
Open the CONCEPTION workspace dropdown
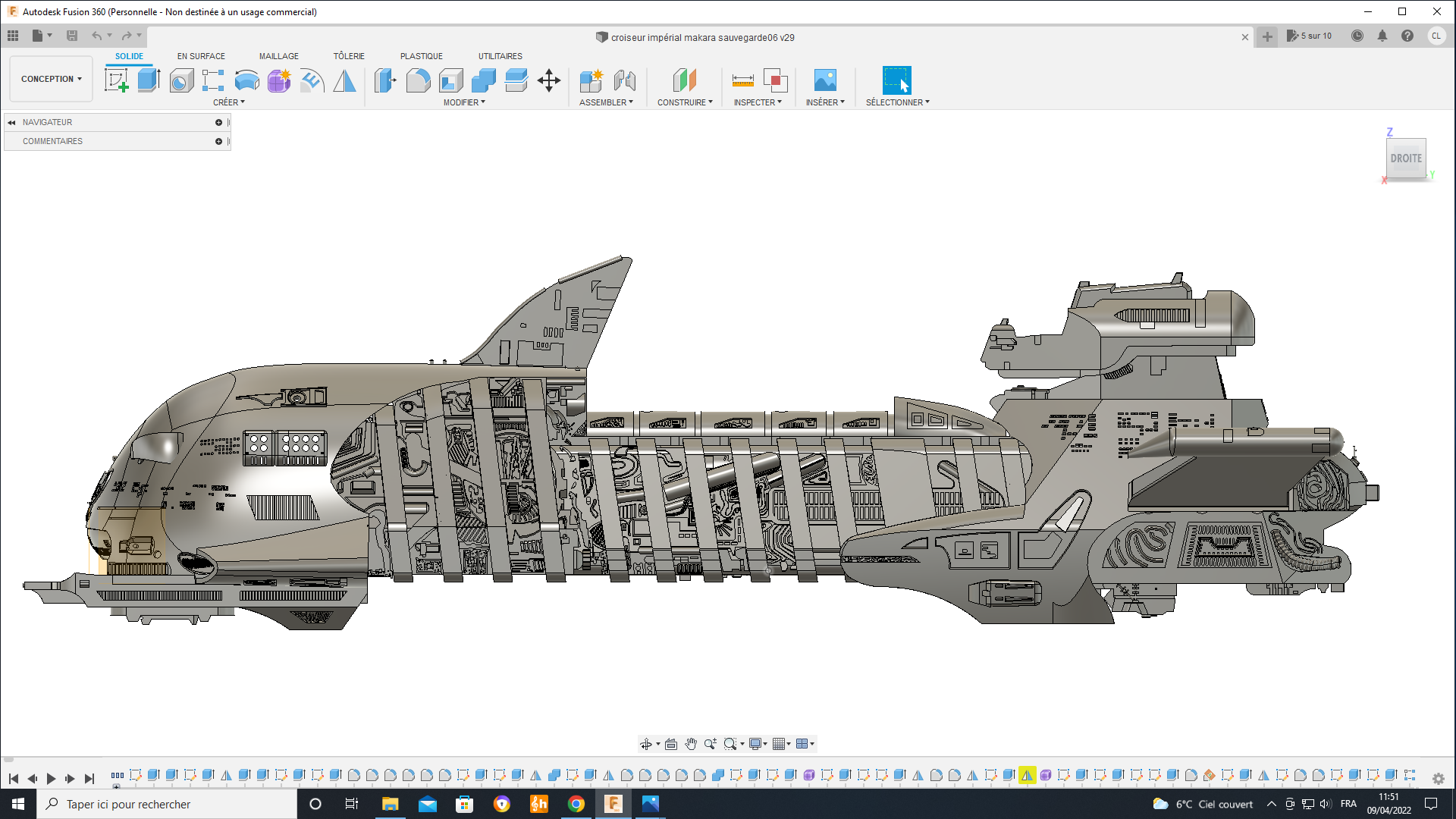[x=51, y=79]
